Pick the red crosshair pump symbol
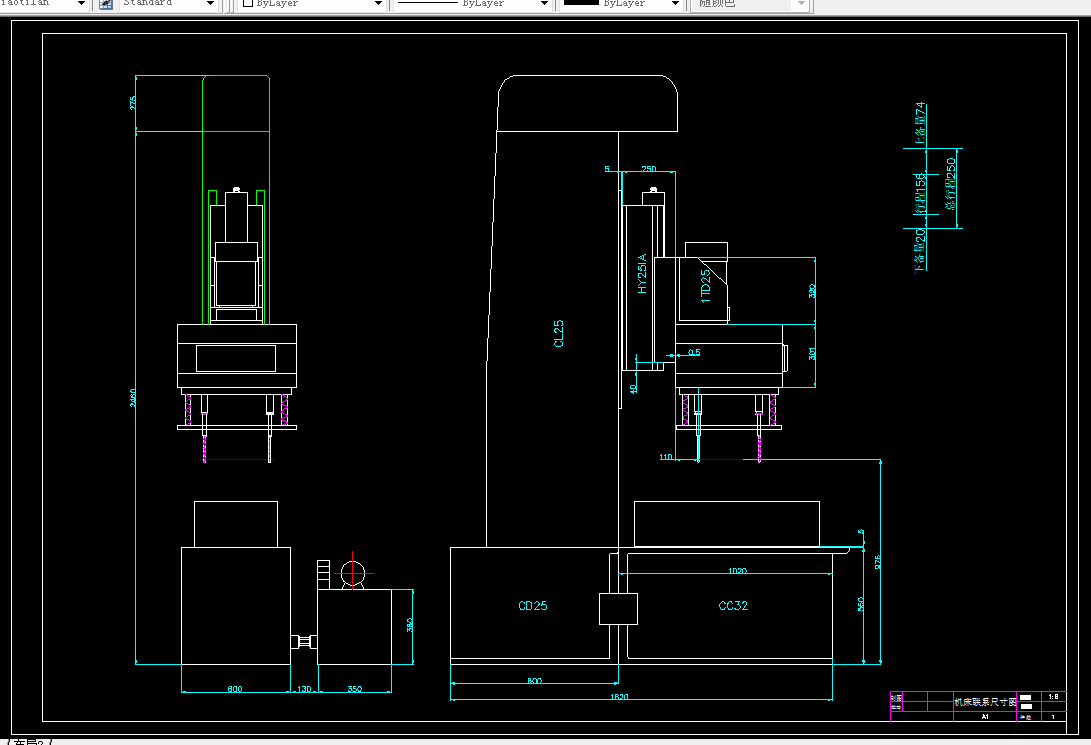 click(353, 573)
